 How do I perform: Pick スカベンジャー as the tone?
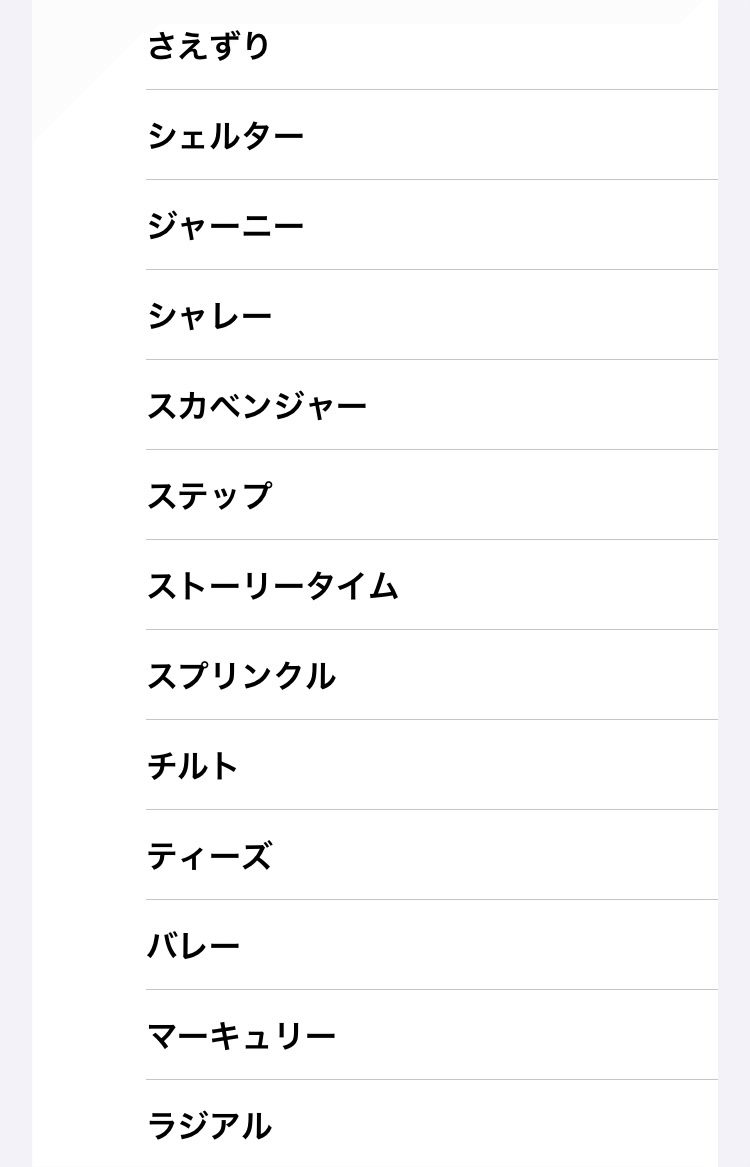[x=257, y=406]
